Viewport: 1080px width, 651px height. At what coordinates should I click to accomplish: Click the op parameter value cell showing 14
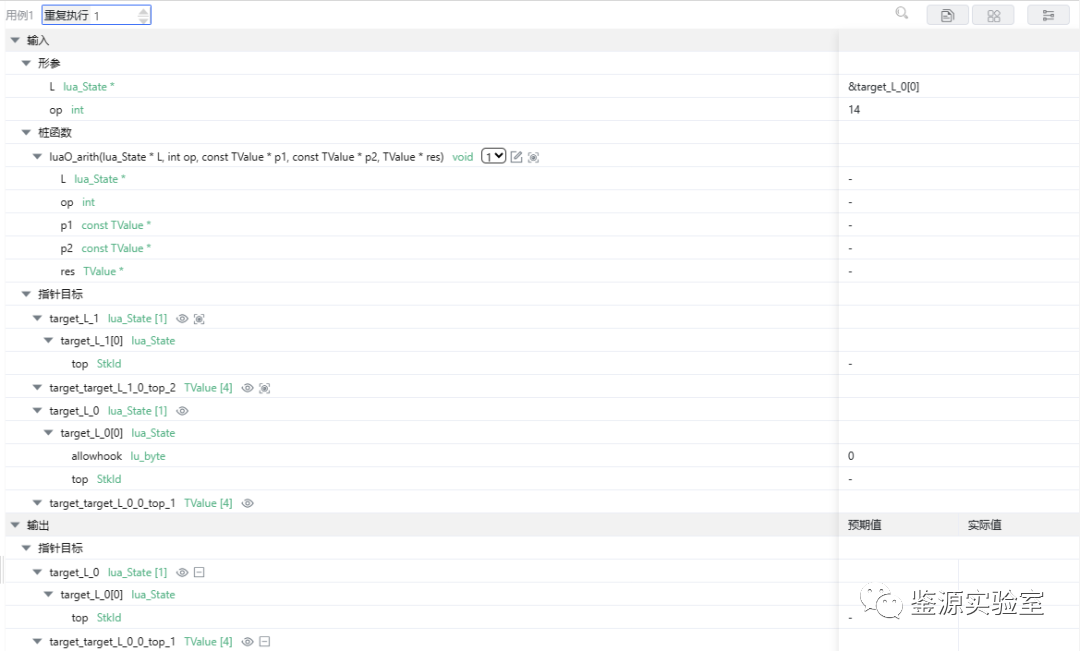[x=855, y=110]
